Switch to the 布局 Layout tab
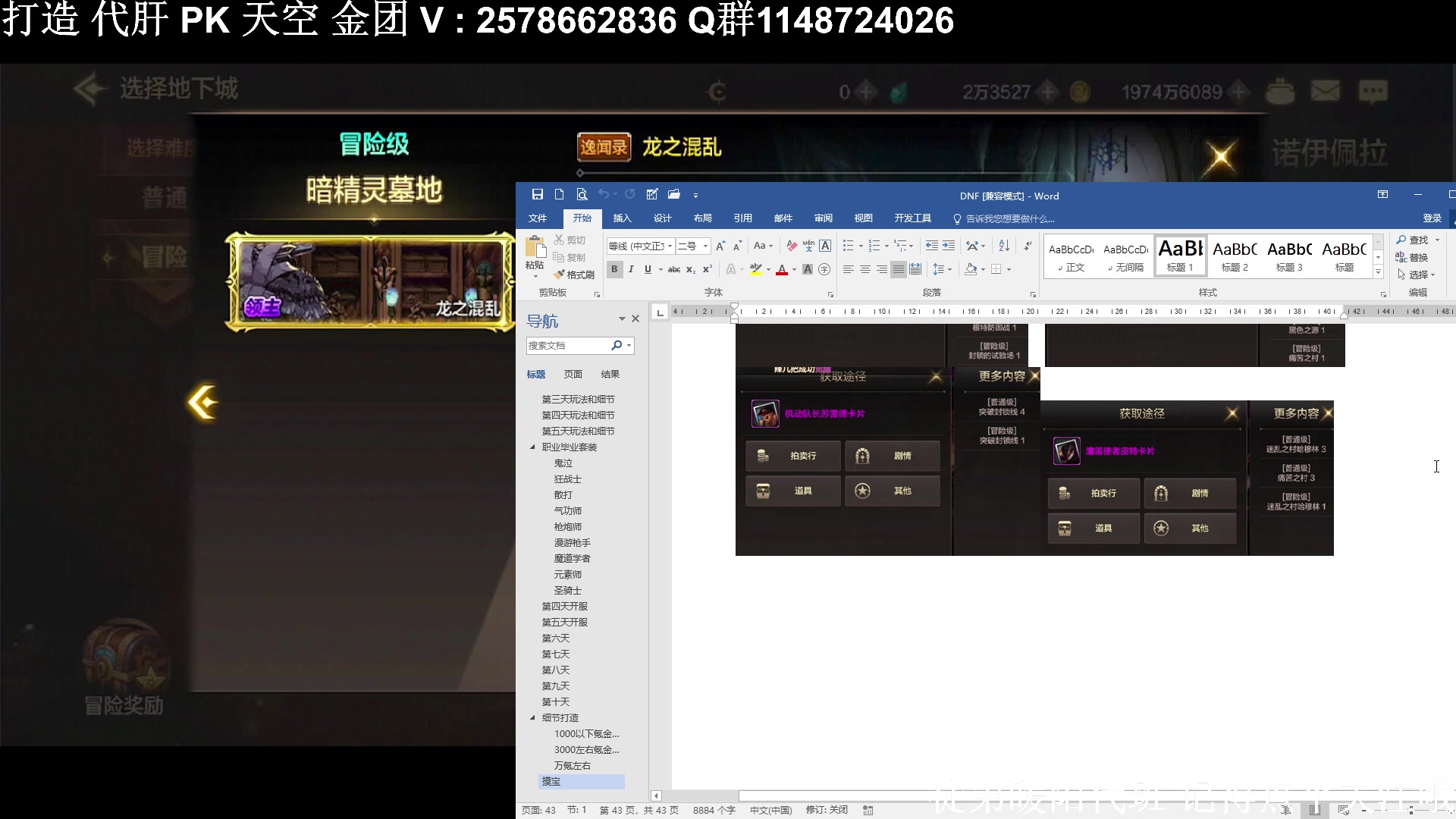Image resolution: width=1456 pixels, height=819 pixels. pos(702,218)
